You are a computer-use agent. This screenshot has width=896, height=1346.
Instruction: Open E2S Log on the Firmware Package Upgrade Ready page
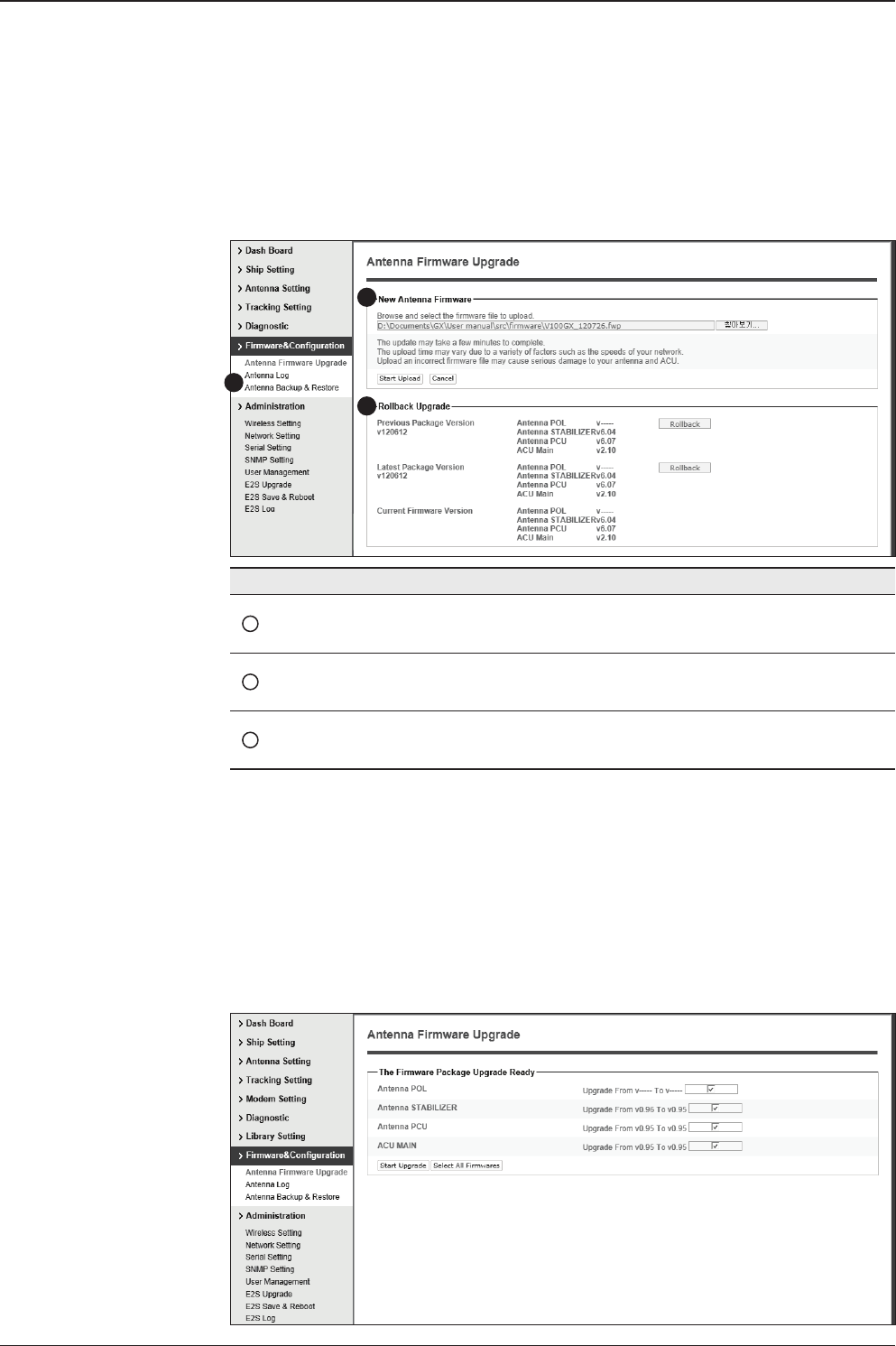(x=261, y=1318)
